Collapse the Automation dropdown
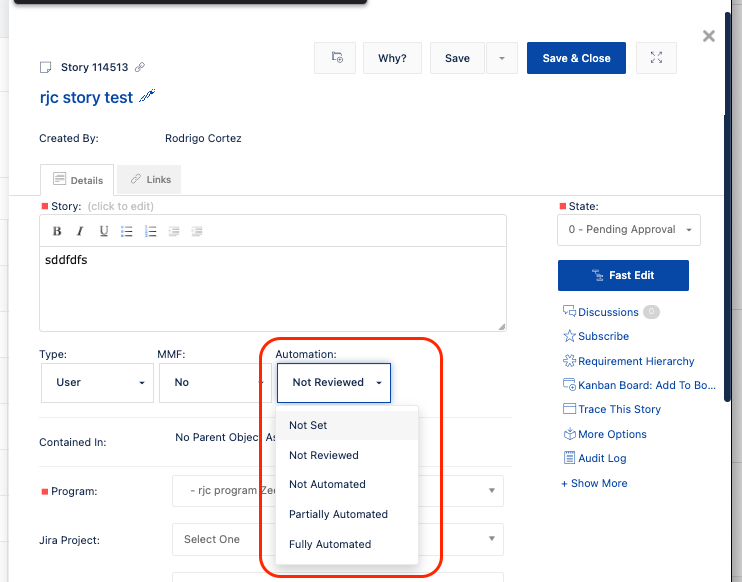 point(334,383)
